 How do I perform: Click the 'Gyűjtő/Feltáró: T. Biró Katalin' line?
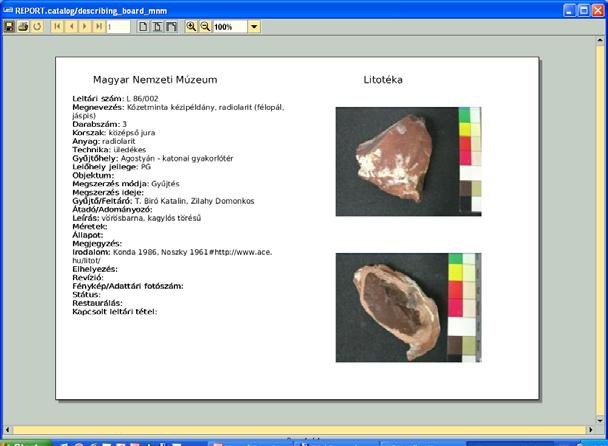163,201
